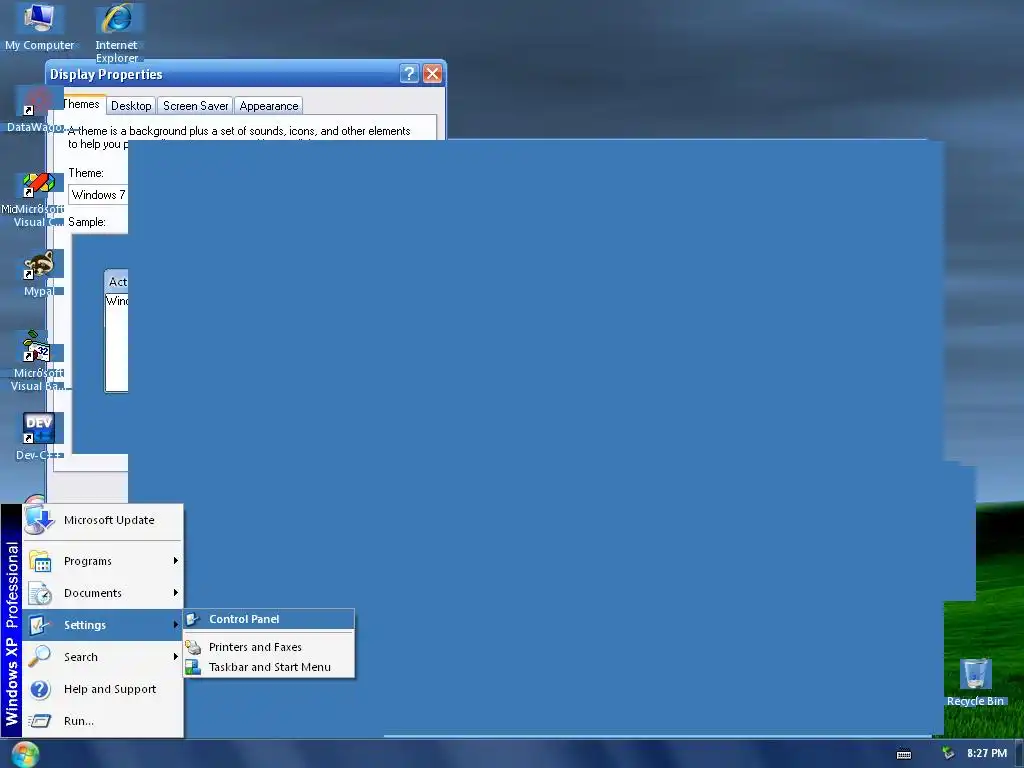Click the Run icon in Start menu

pyautogui.click(x=40, y=721)
